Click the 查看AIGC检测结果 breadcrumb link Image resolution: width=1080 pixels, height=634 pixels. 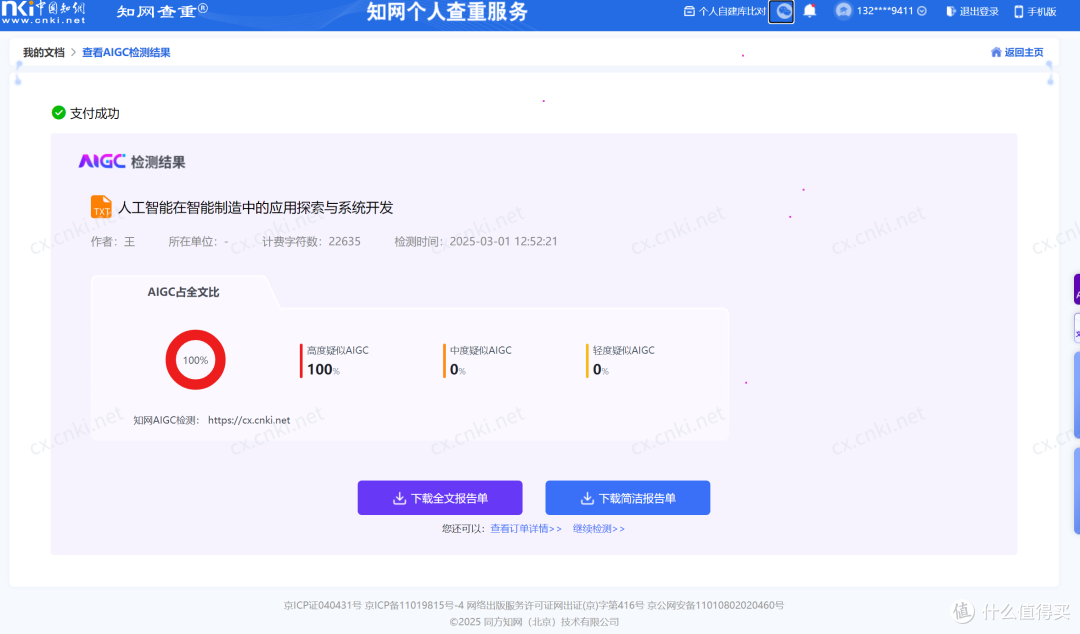tap(126, 52)
